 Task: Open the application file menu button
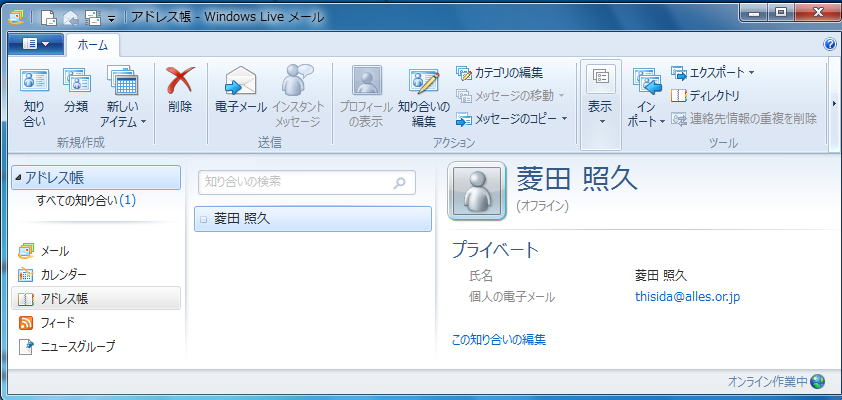[36, 45]
